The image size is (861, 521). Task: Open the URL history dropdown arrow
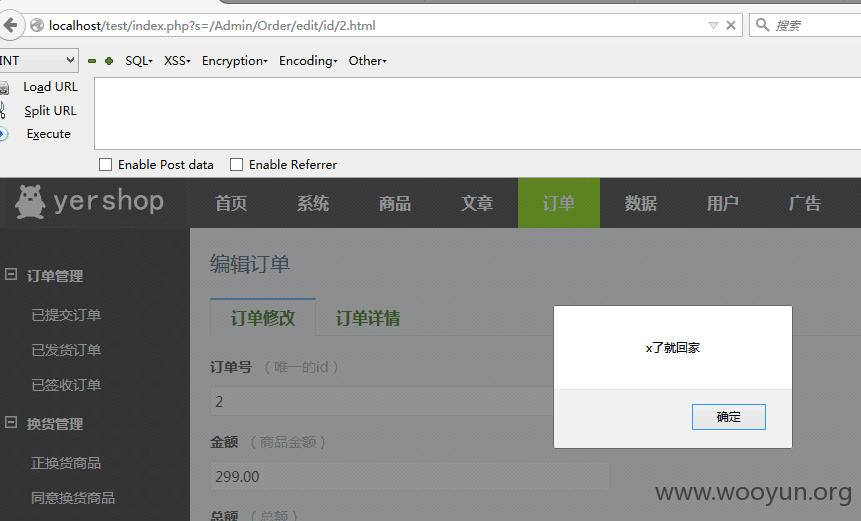(x=713, y=25)
